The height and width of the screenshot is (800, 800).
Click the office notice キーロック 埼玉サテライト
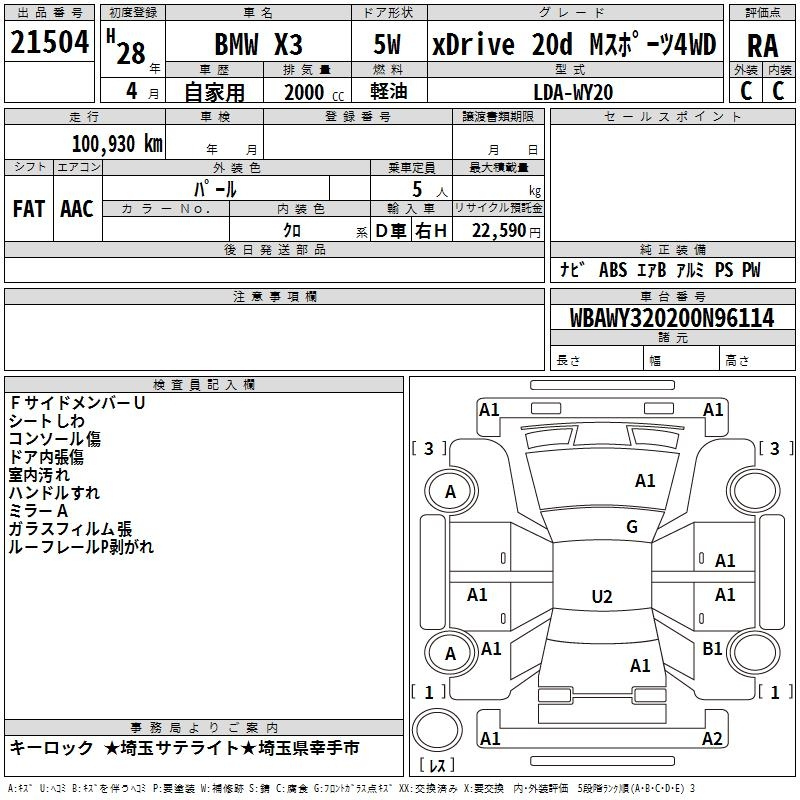[184, 748]
